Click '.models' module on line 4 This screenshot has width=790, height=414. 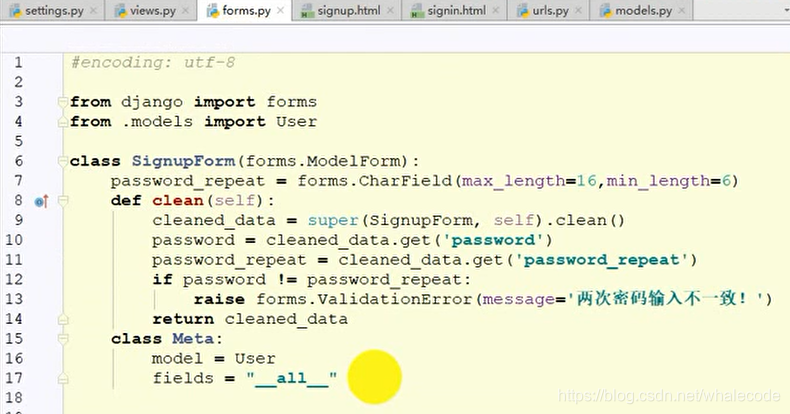pos(157,122)
